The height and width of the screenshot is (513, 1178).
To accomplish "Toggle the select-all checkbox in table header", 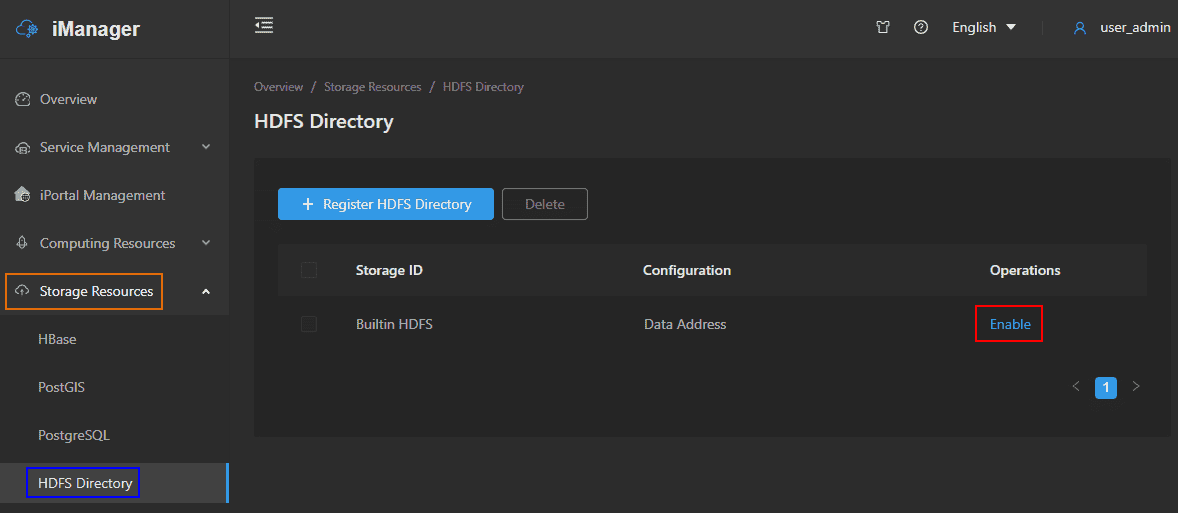I will 309,270.
